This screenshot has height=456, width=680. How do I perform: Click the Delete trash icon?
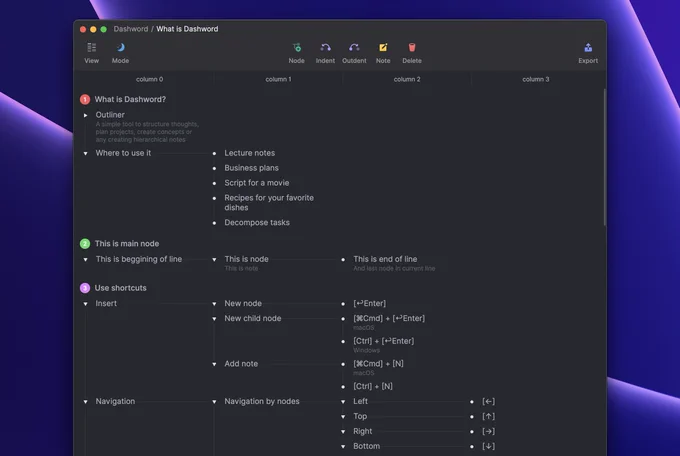pyautogui.click(x=412, y=47)
